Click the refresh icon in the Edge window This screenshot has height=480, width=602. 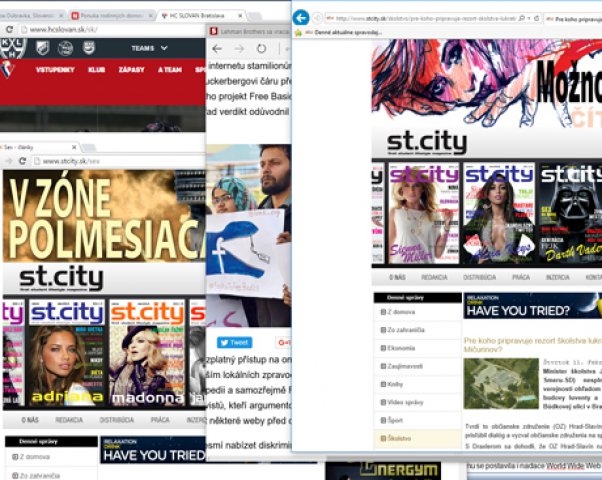pyautogui.click(x=261, y=48)
